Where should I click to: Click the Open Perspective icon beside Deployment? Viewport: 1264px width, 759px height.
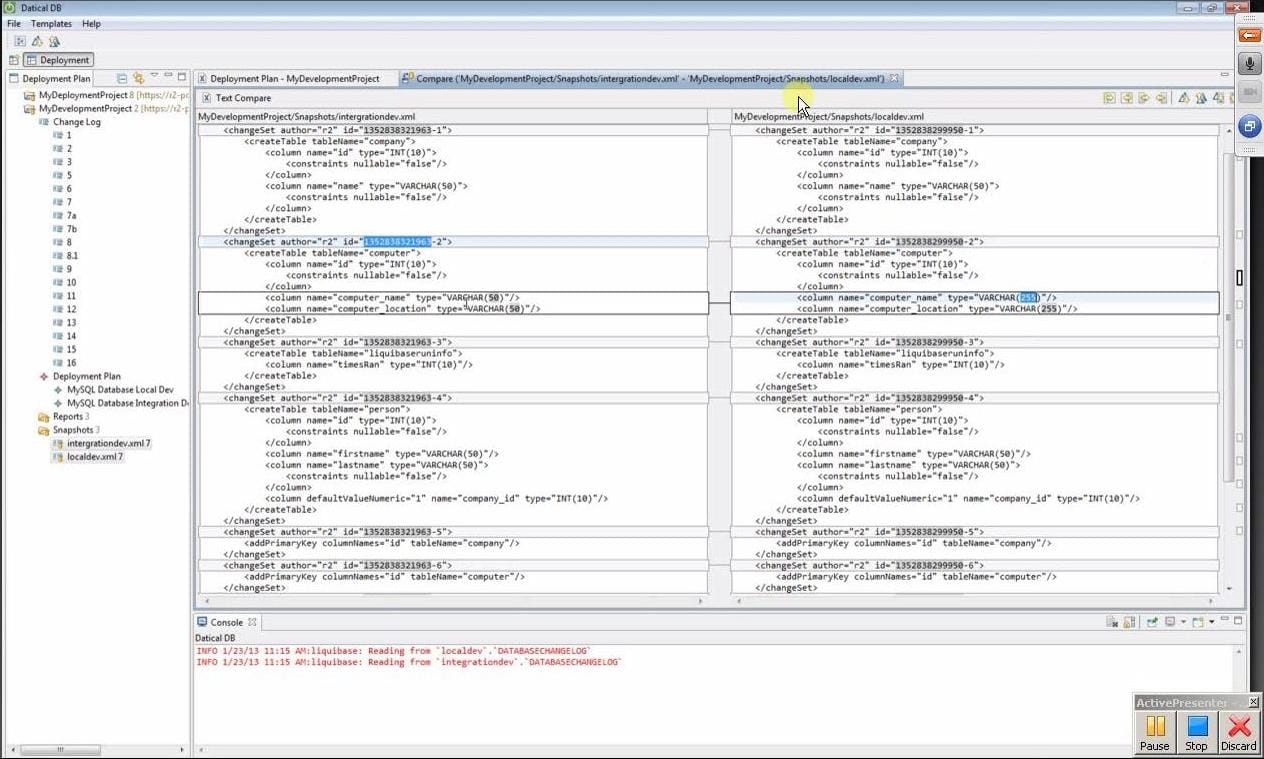point(14,60)
